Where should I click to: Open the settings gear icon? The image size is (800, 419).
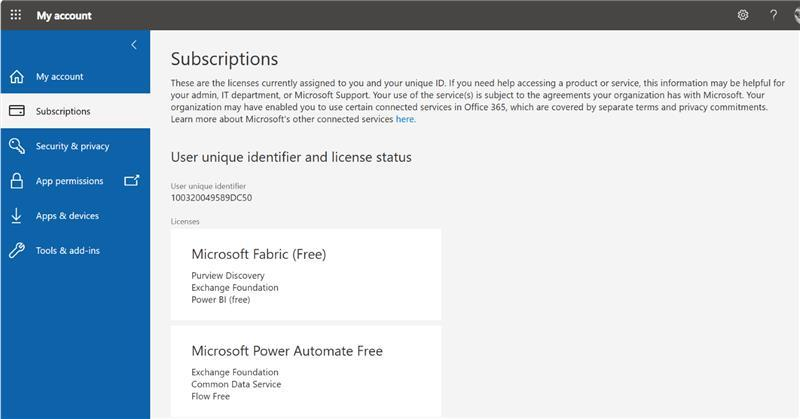tap(743, 15)
